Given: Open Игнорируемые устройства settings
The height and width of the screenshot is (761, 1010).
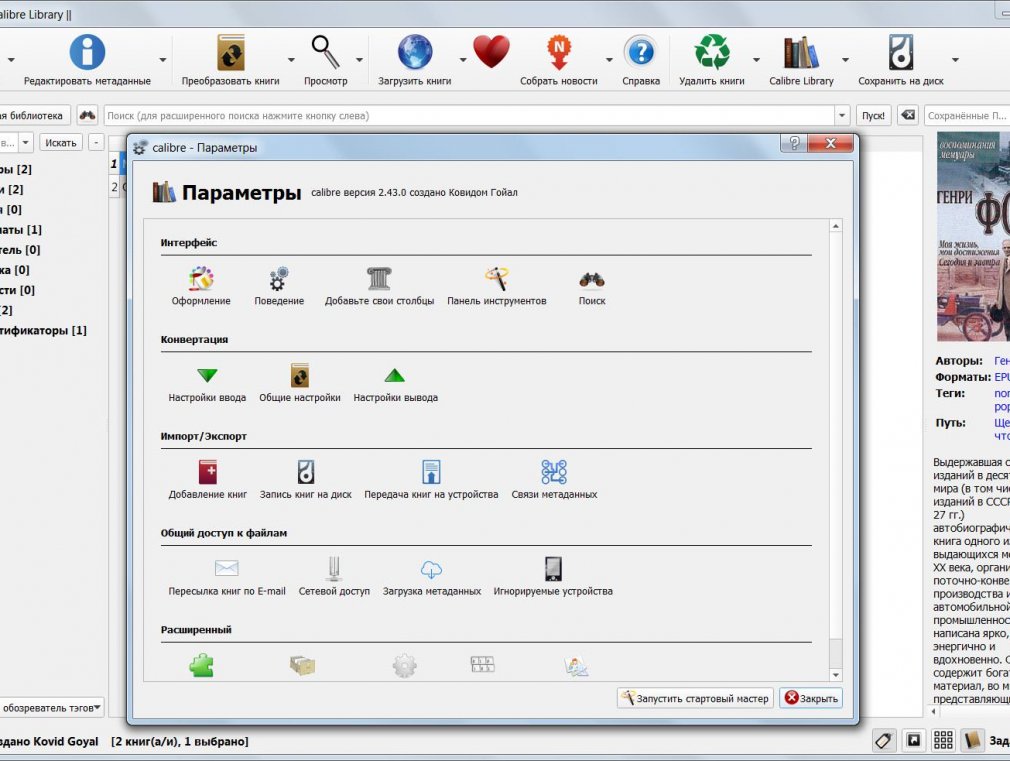Looking at the screenshot, I should 553,577.
